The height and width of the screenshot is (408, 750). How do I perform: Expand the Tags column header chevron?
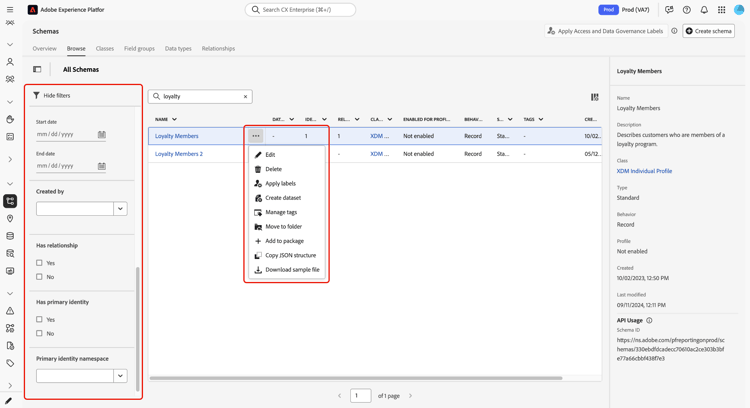pos(540,119)
